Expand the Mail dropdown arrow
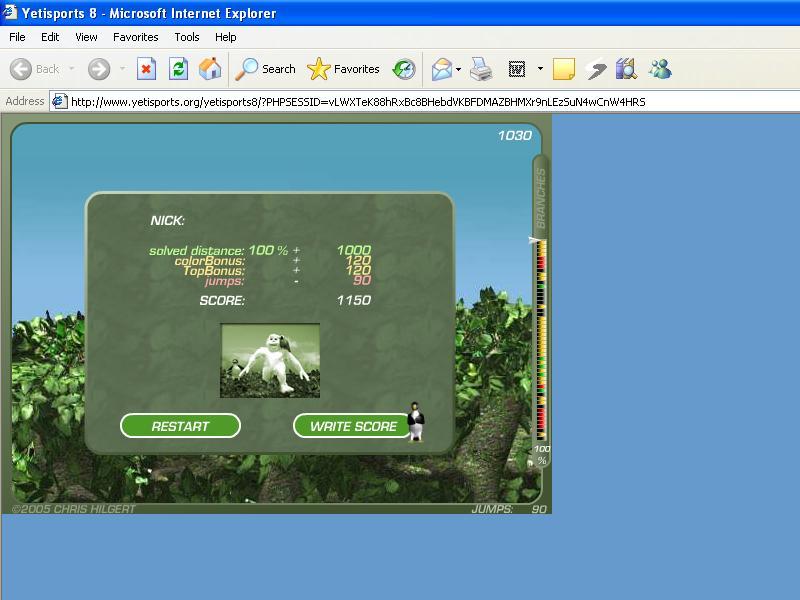 [459, 69]
